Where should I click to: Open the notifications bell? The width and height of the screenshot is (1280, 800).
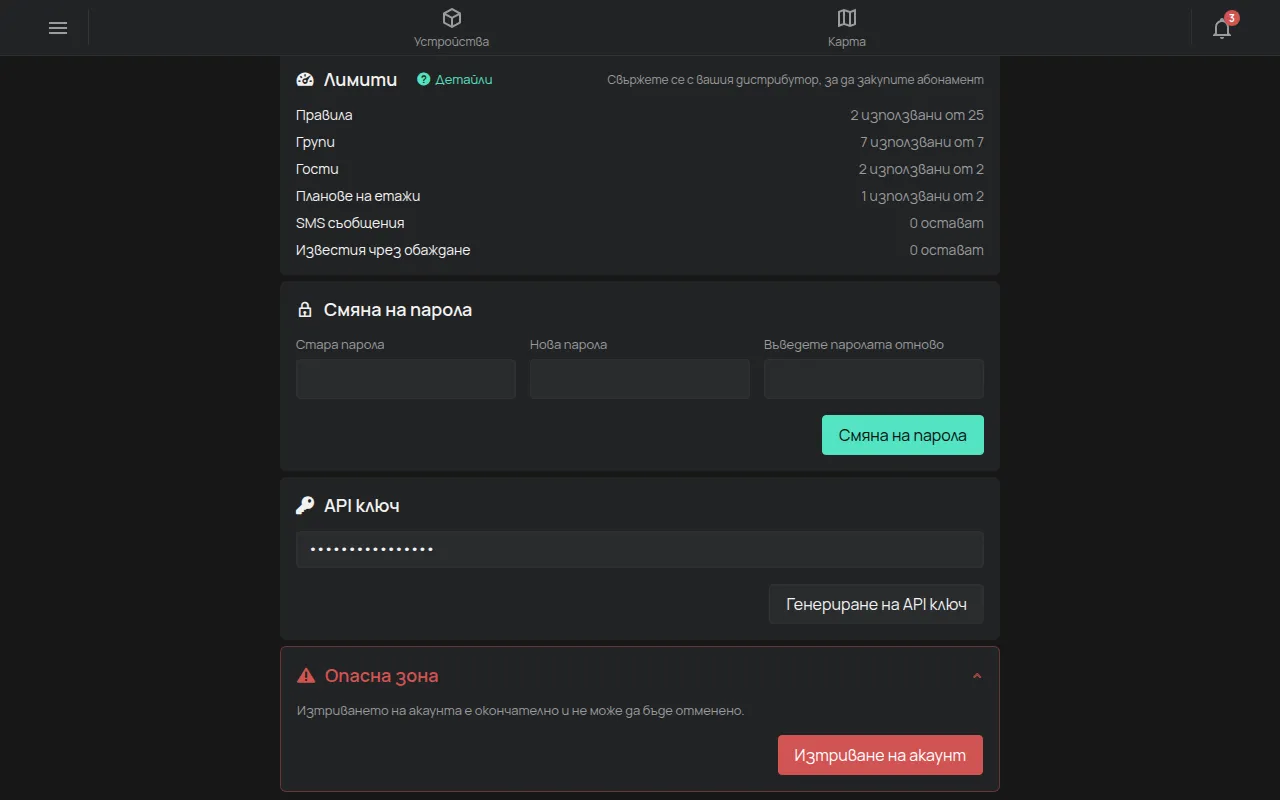coord(1222,28)
